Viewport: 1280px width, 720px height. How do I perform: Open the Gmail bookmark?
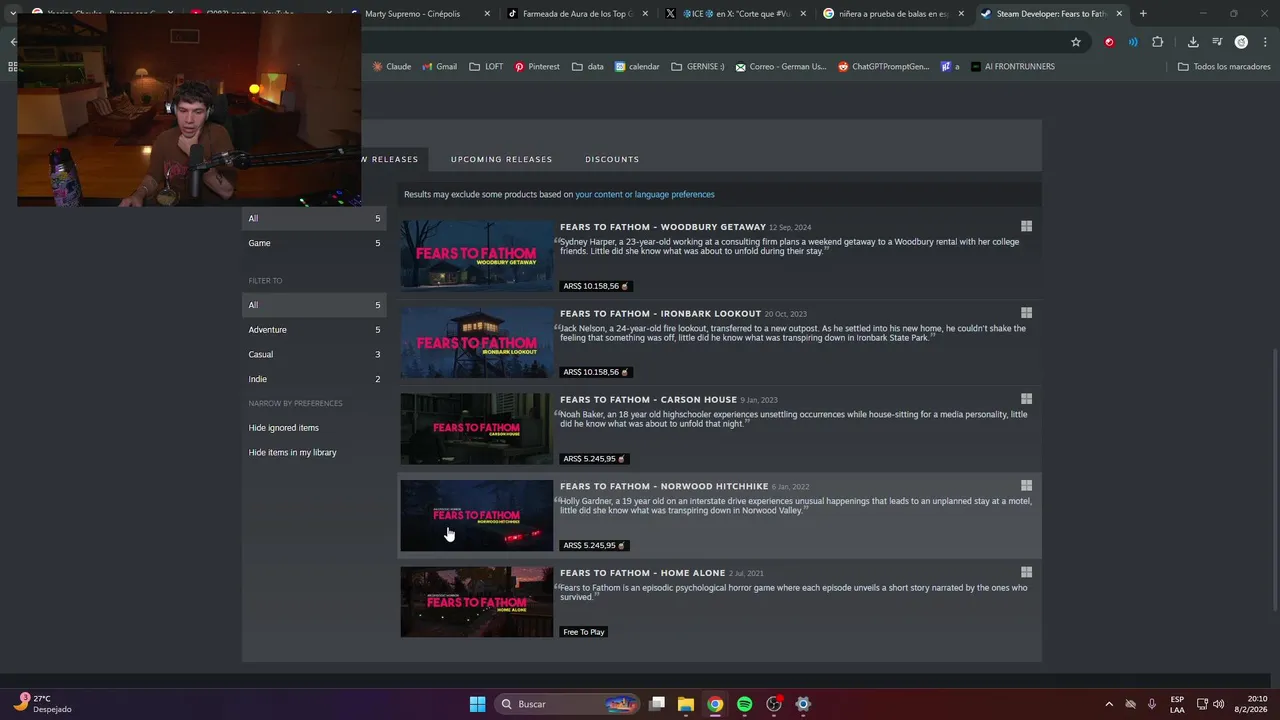pos(439,67)
